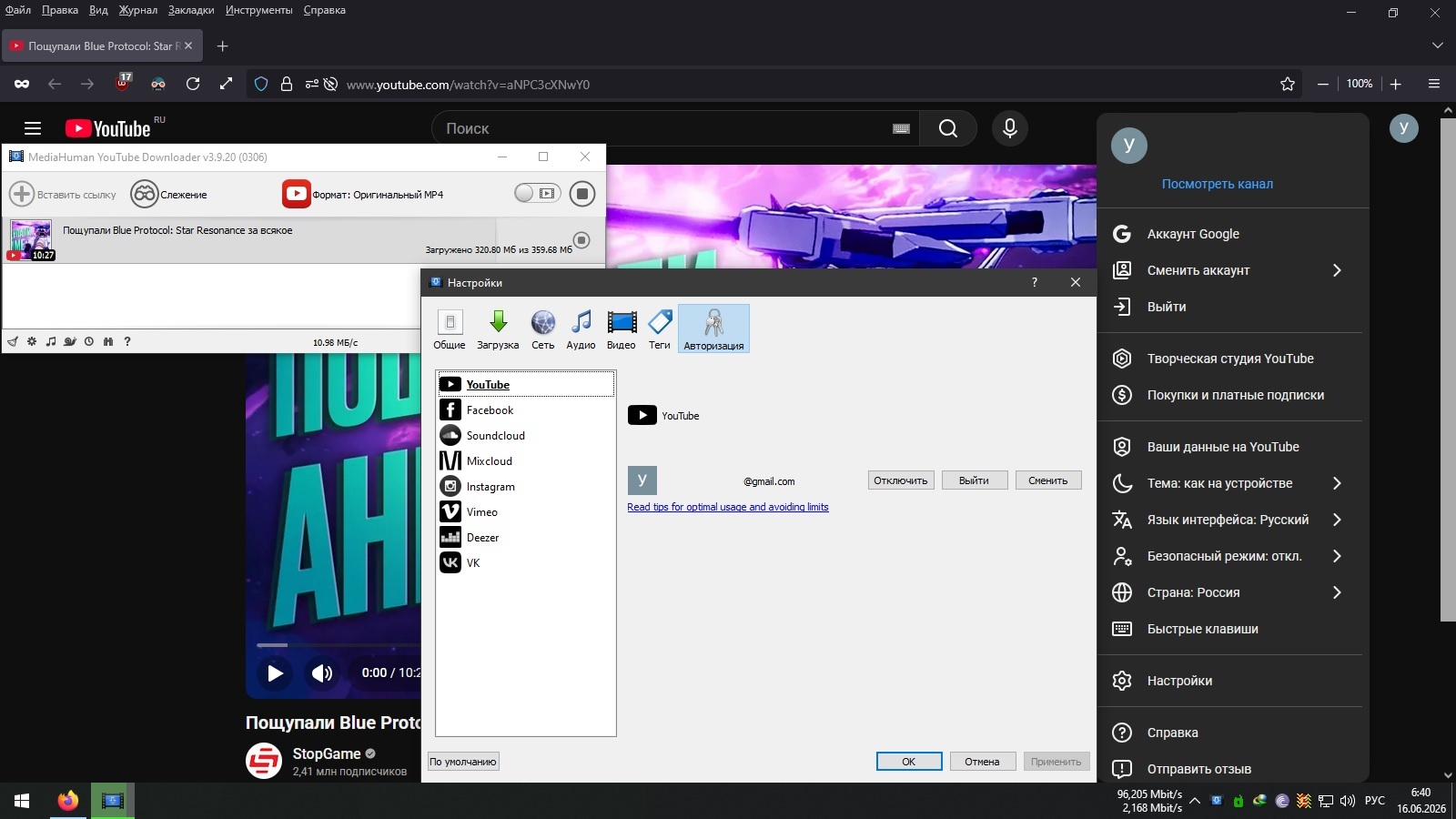The image size is (1456, 819).
Task: Click the YouTube logo
Action: pos(107,128)
